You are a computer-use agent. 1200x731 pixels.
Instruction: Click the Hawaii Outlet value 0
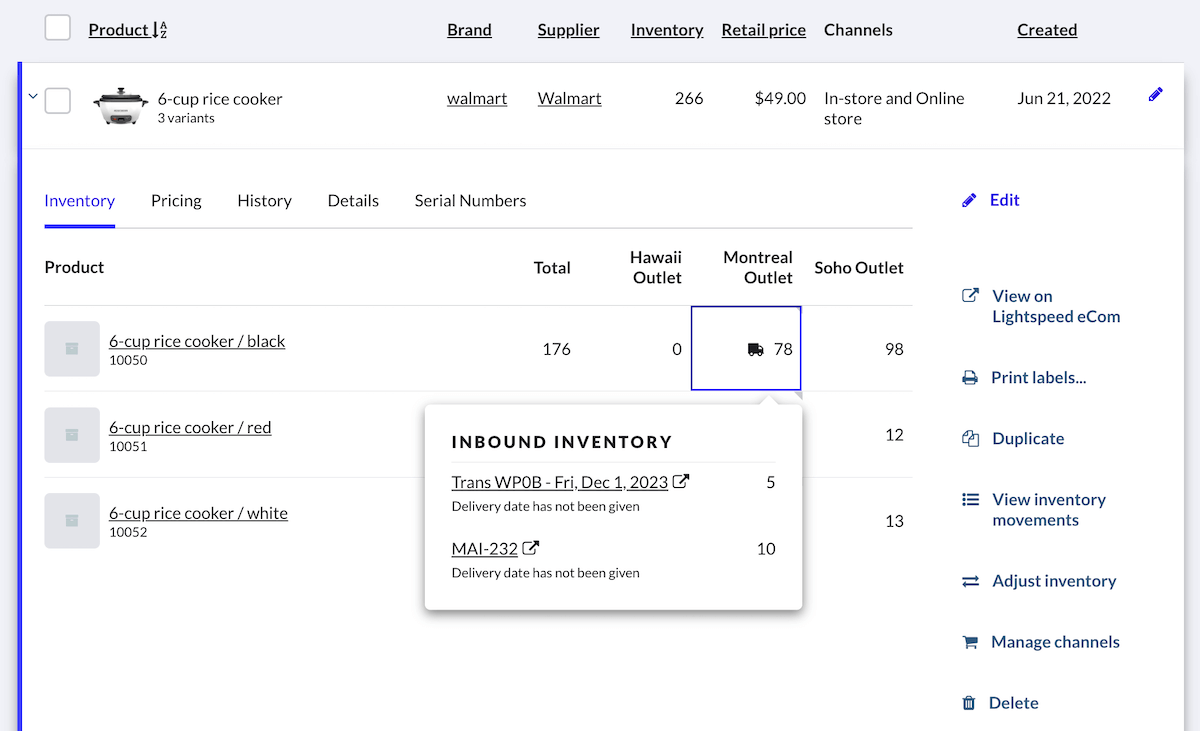pos(677,349)
